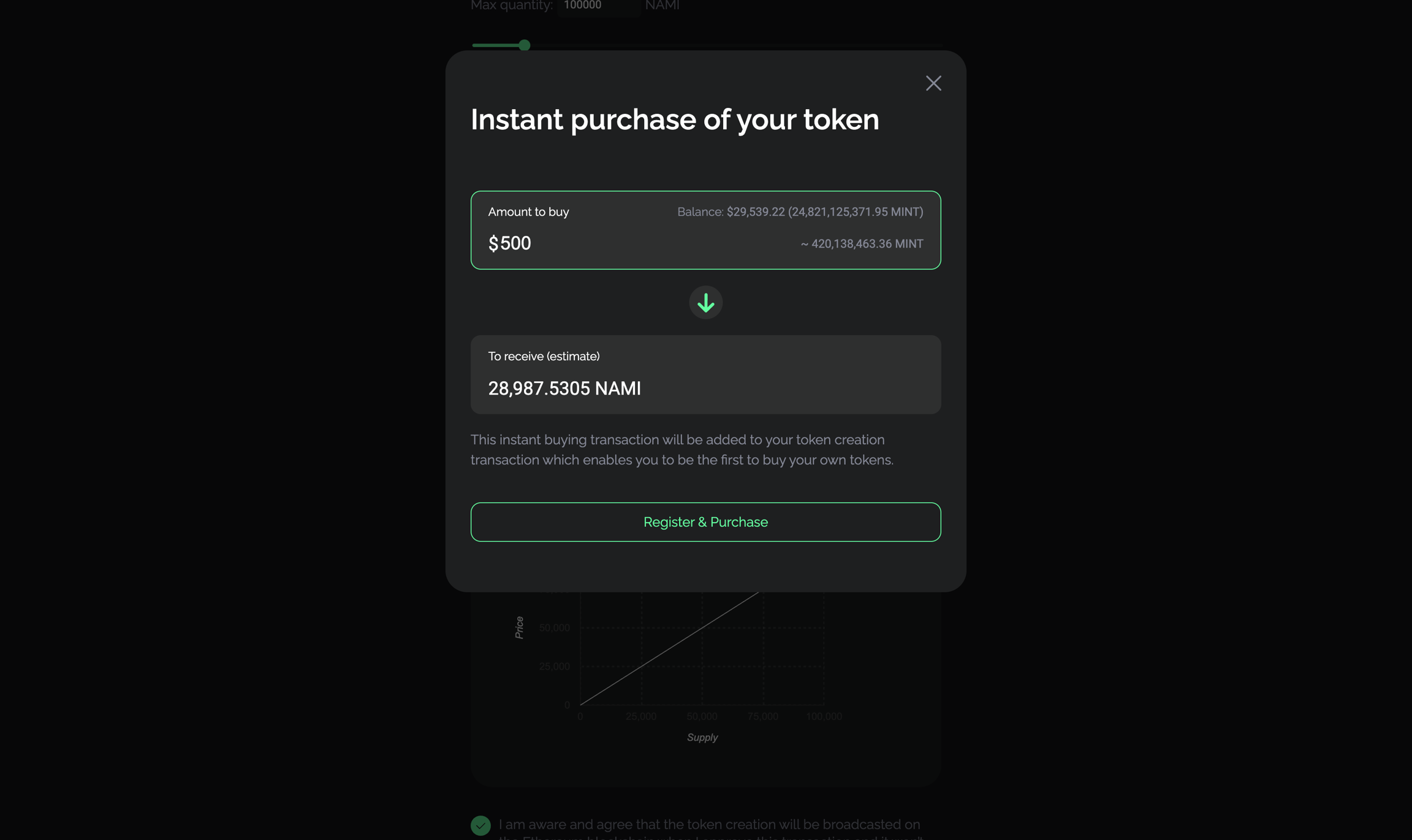Click the "To receive (estimate)" label
The image size is (1412, 840).
(544, 357)
